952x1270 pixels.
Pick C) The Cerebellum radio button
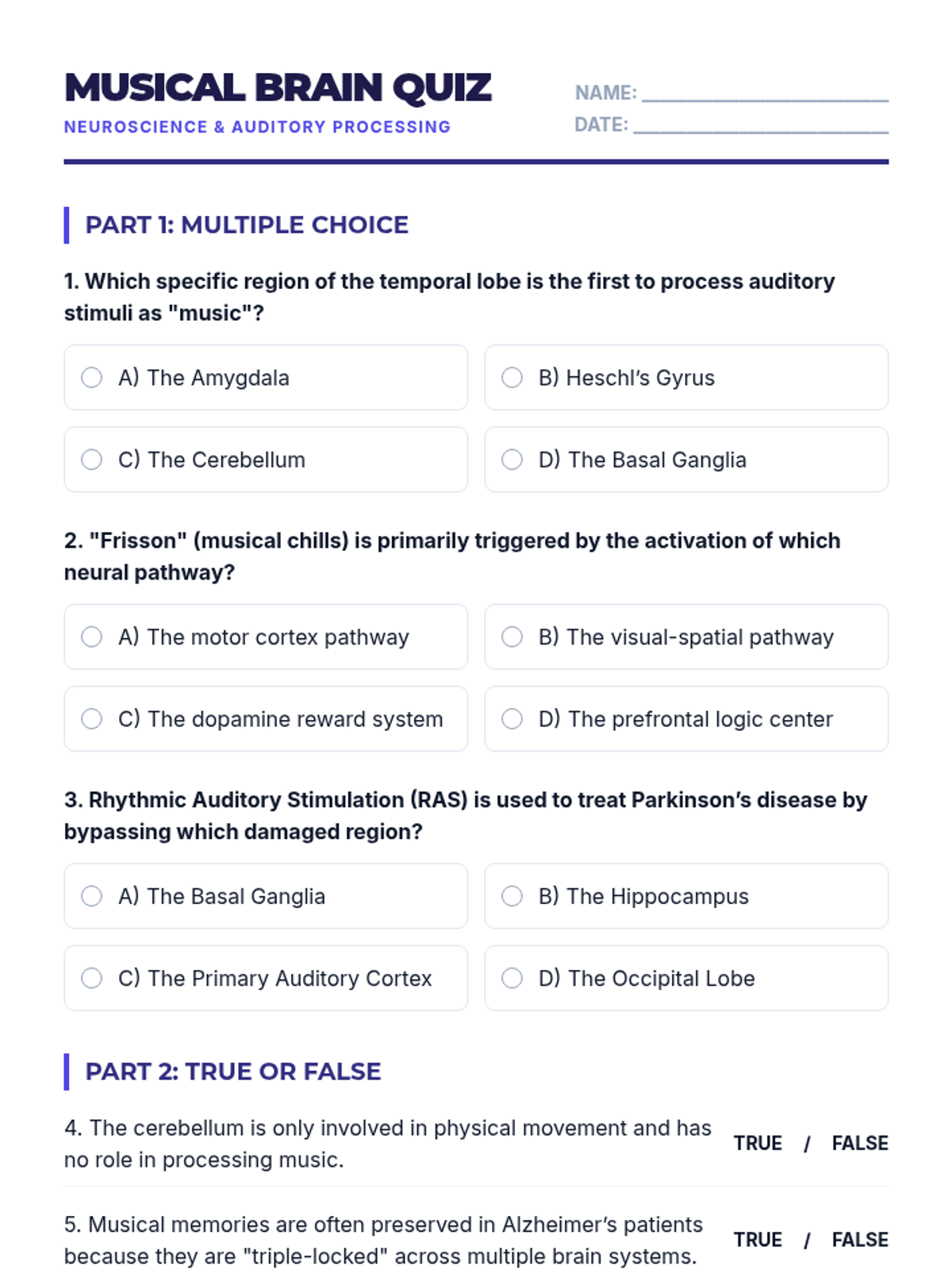pyautogui.click(x=266, y=460)
